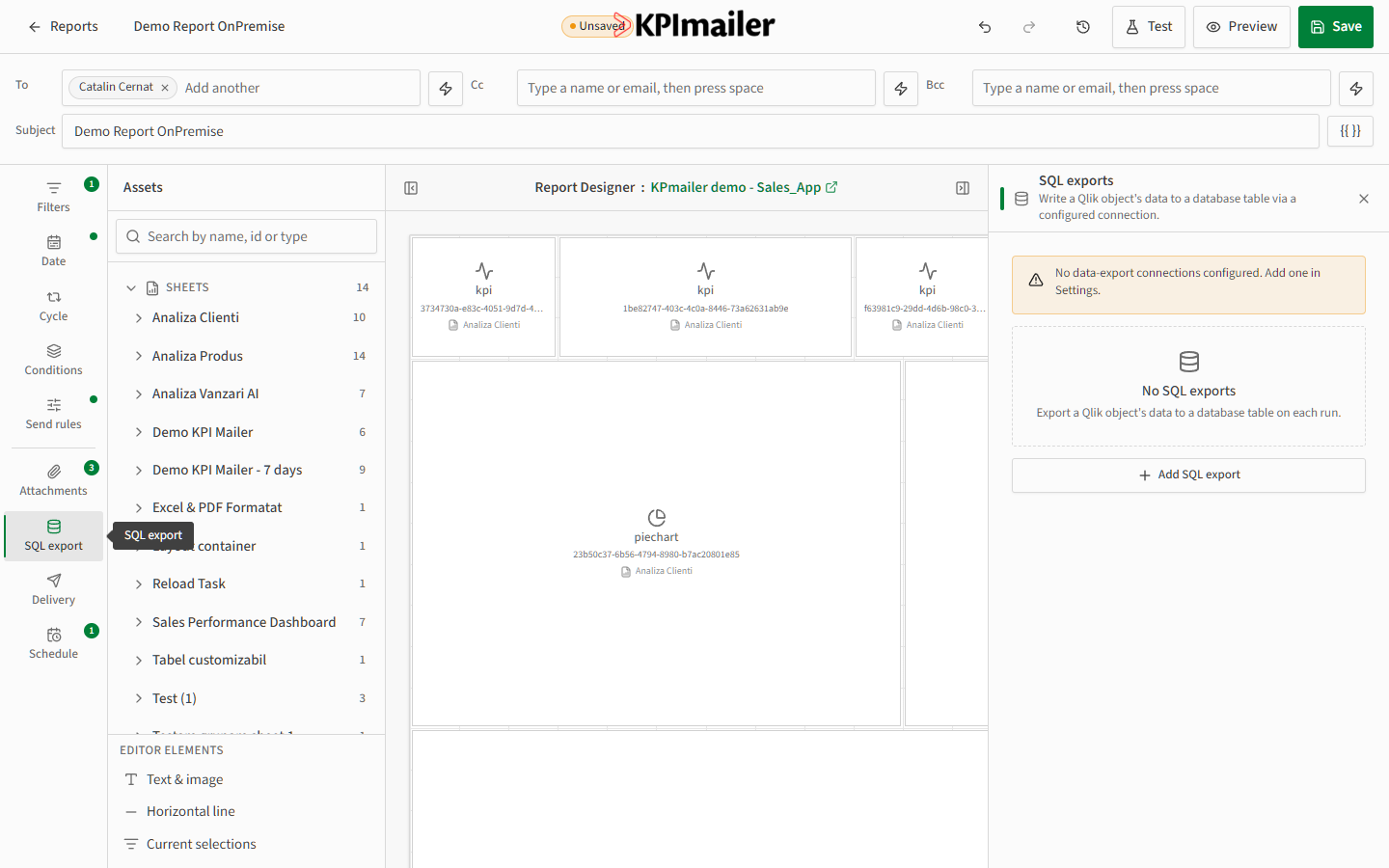Open the Attachments sidebar section
Screen dimensions: 1389x868
[54, 479]
